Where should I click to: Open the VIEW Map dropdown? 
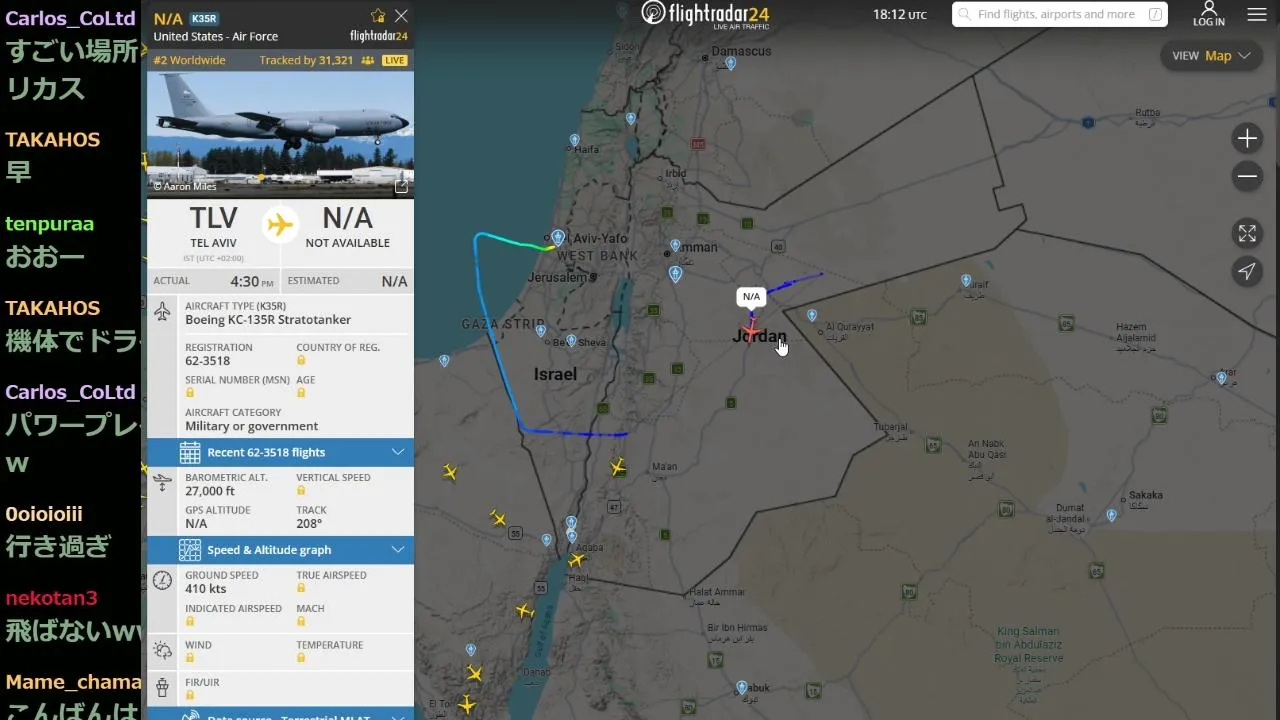[1211, 56]
